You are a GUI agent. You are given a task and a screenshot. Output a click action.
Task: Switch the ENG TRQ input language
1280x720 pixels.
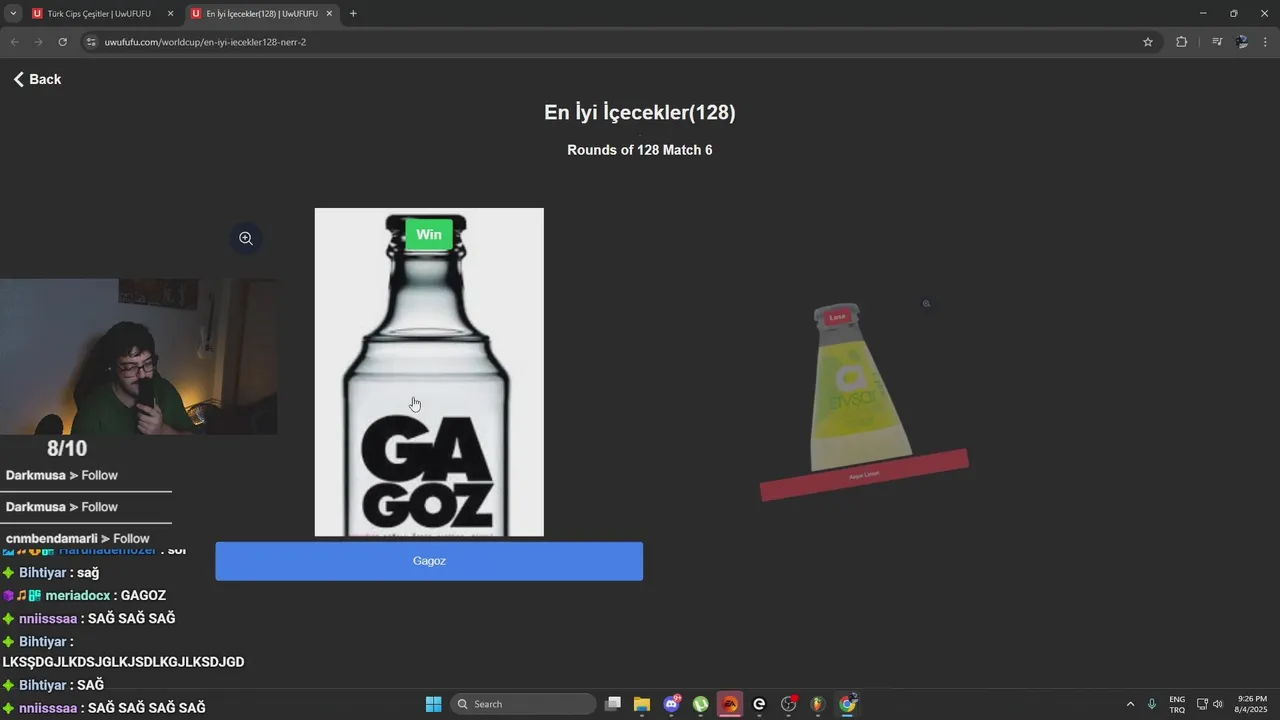point(1177,704)
